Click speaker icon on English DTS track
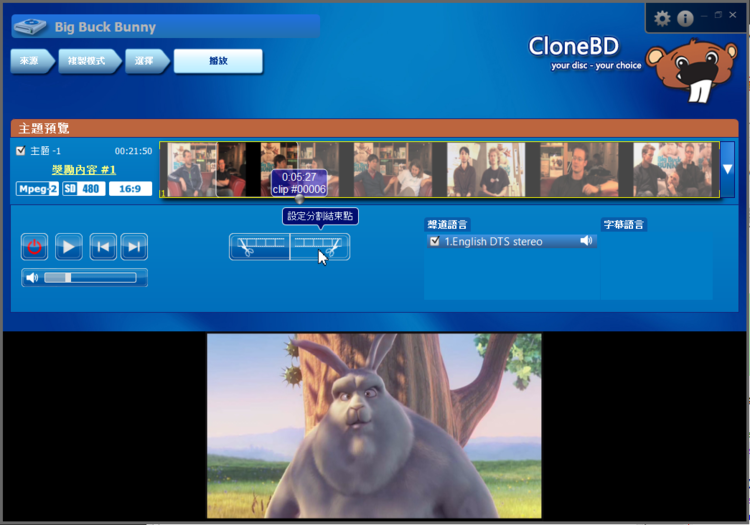 click(586, 241)
